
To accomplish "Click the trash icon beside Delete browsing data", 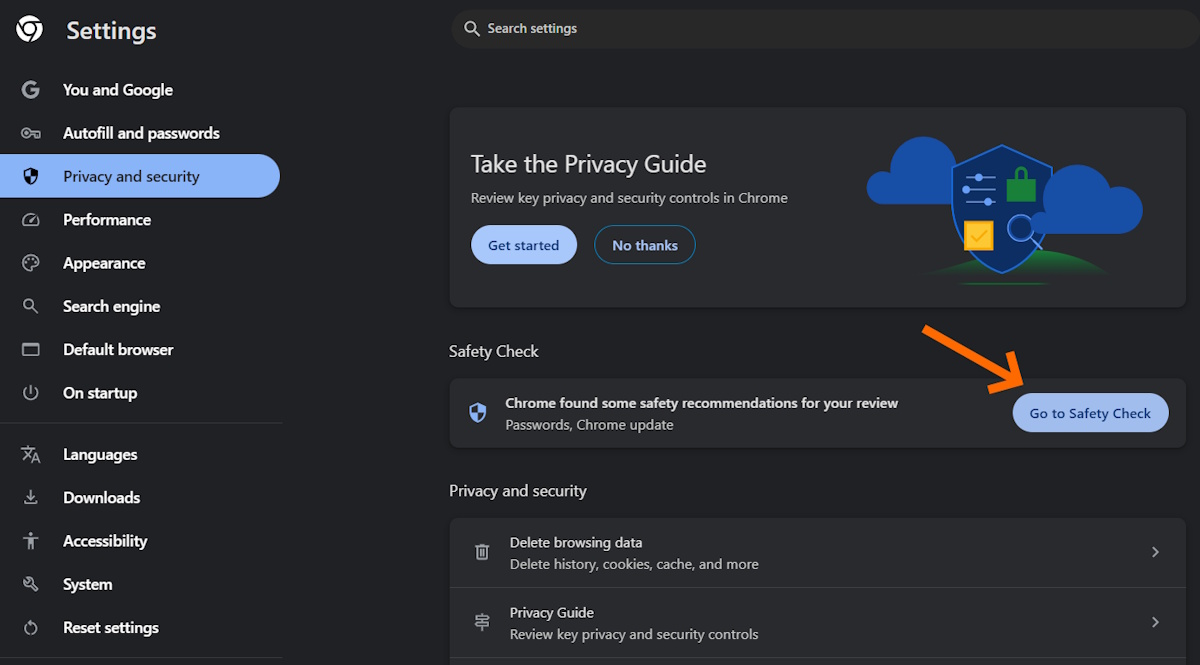I will click(x=482, y=552).
